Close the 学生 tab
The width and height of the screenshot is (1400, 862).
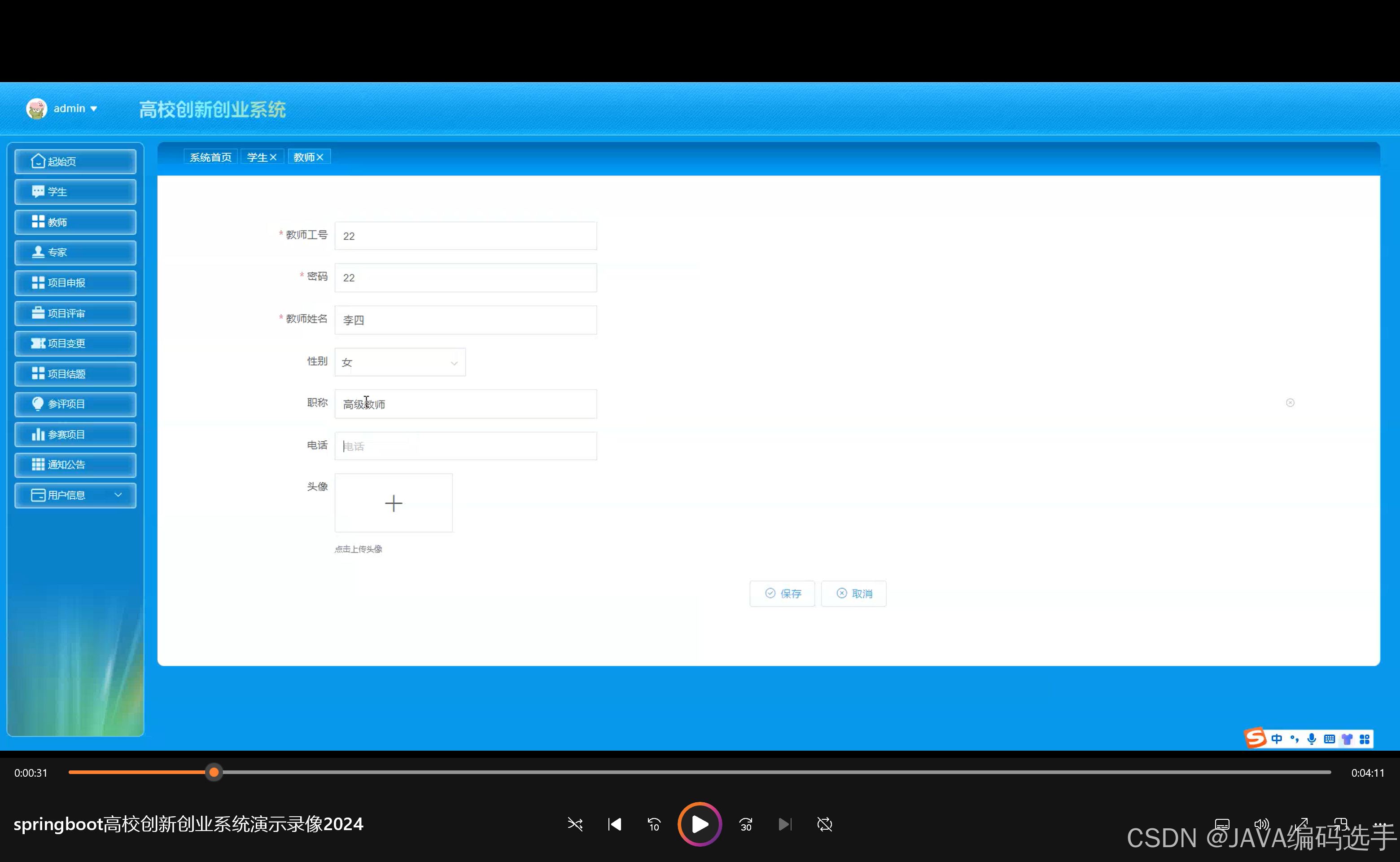point(273,157)
